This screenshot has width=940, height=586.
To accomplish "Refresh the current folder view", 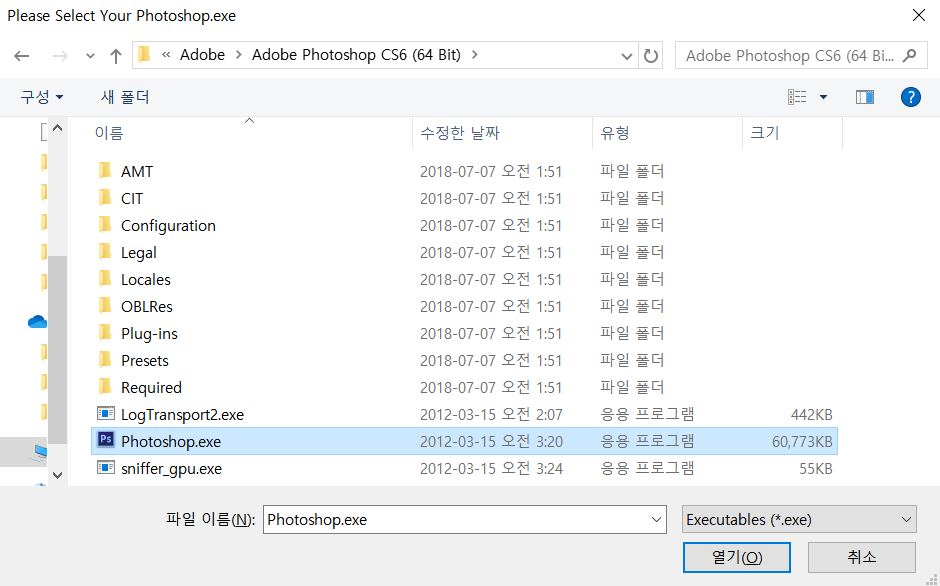I will click(x=650, y=56).
